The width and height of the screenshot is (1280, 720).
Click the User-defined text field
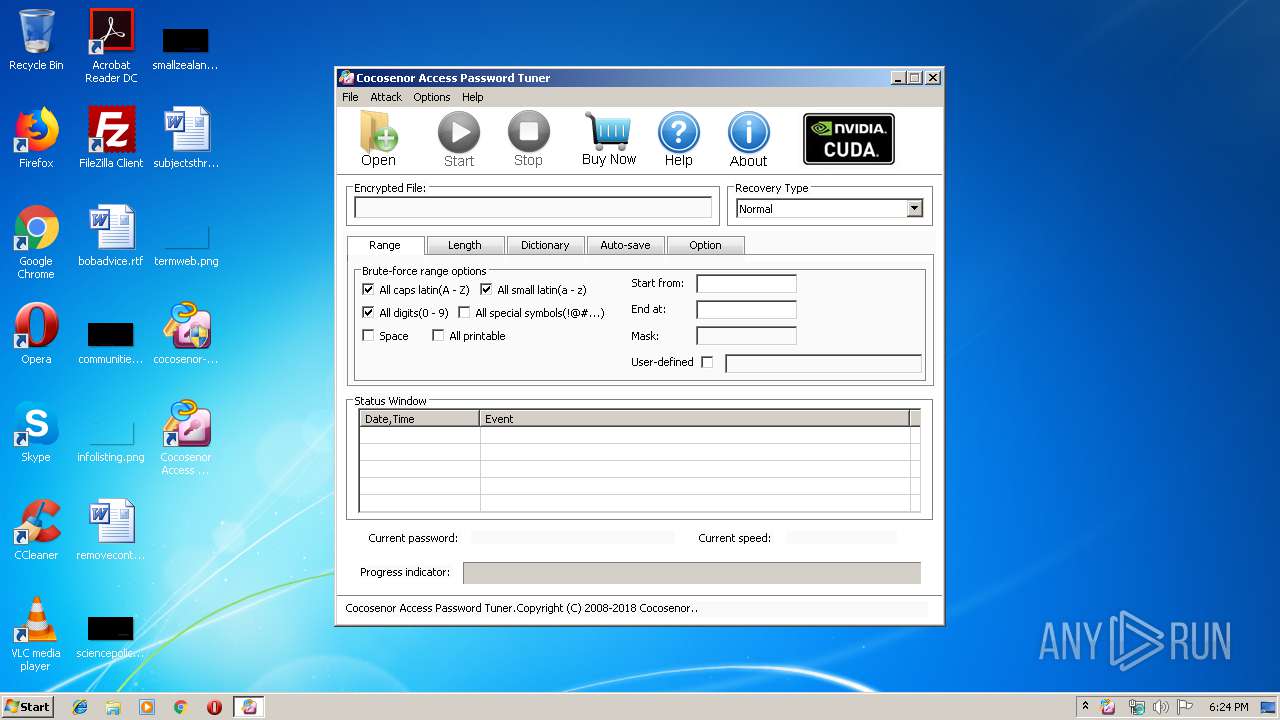(x=823, y=363)
